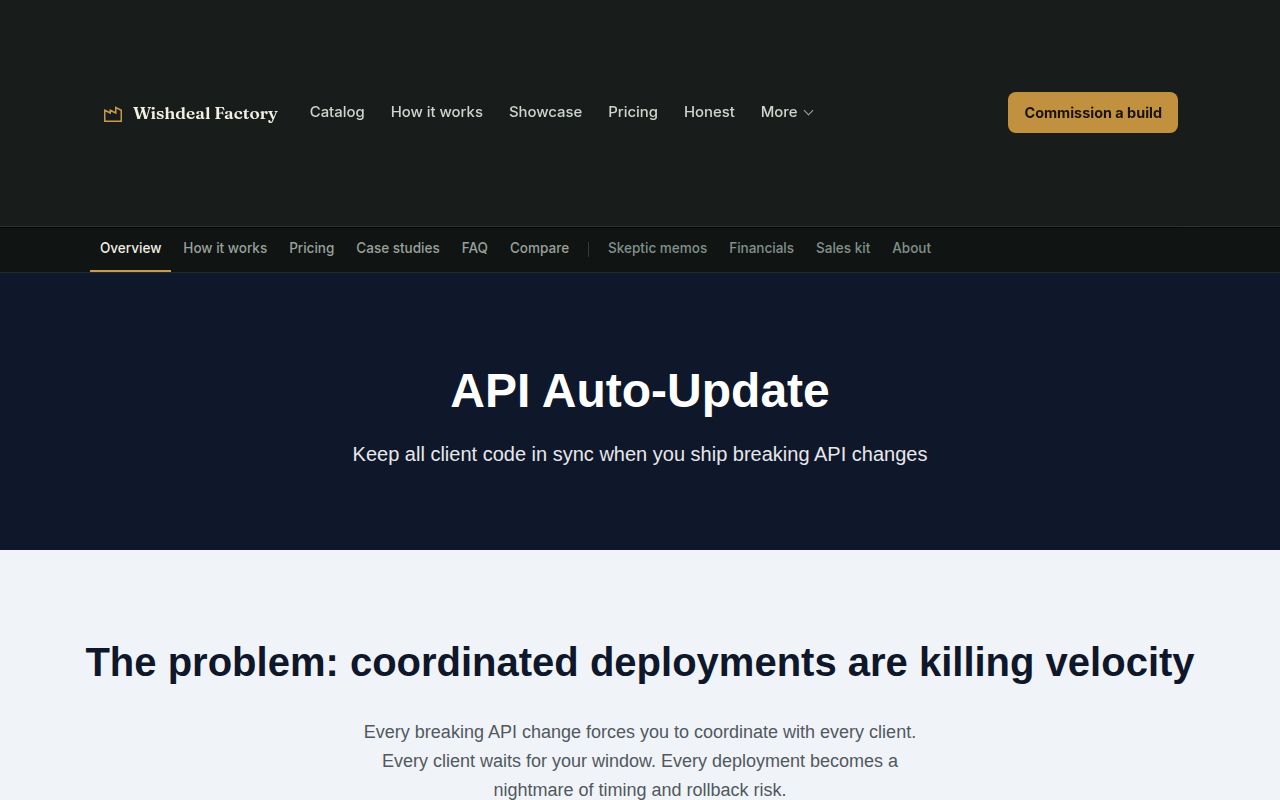Select the Compare tab

tap(539, 248)
